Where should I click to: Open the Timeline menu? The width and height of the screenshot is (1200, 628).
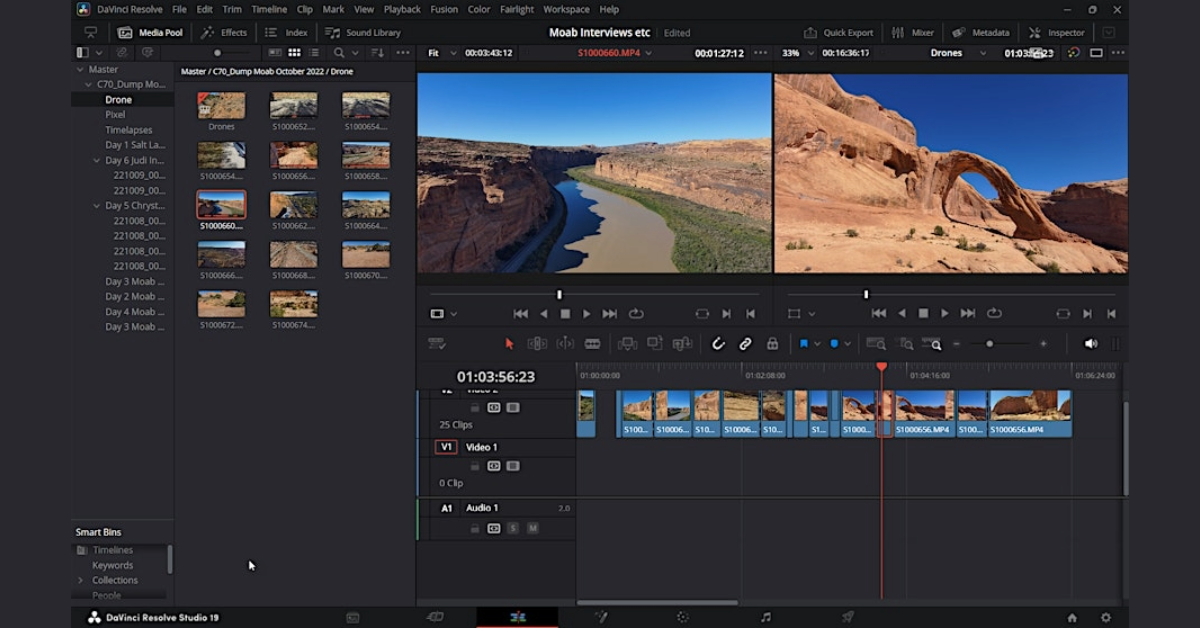(269, 9)
